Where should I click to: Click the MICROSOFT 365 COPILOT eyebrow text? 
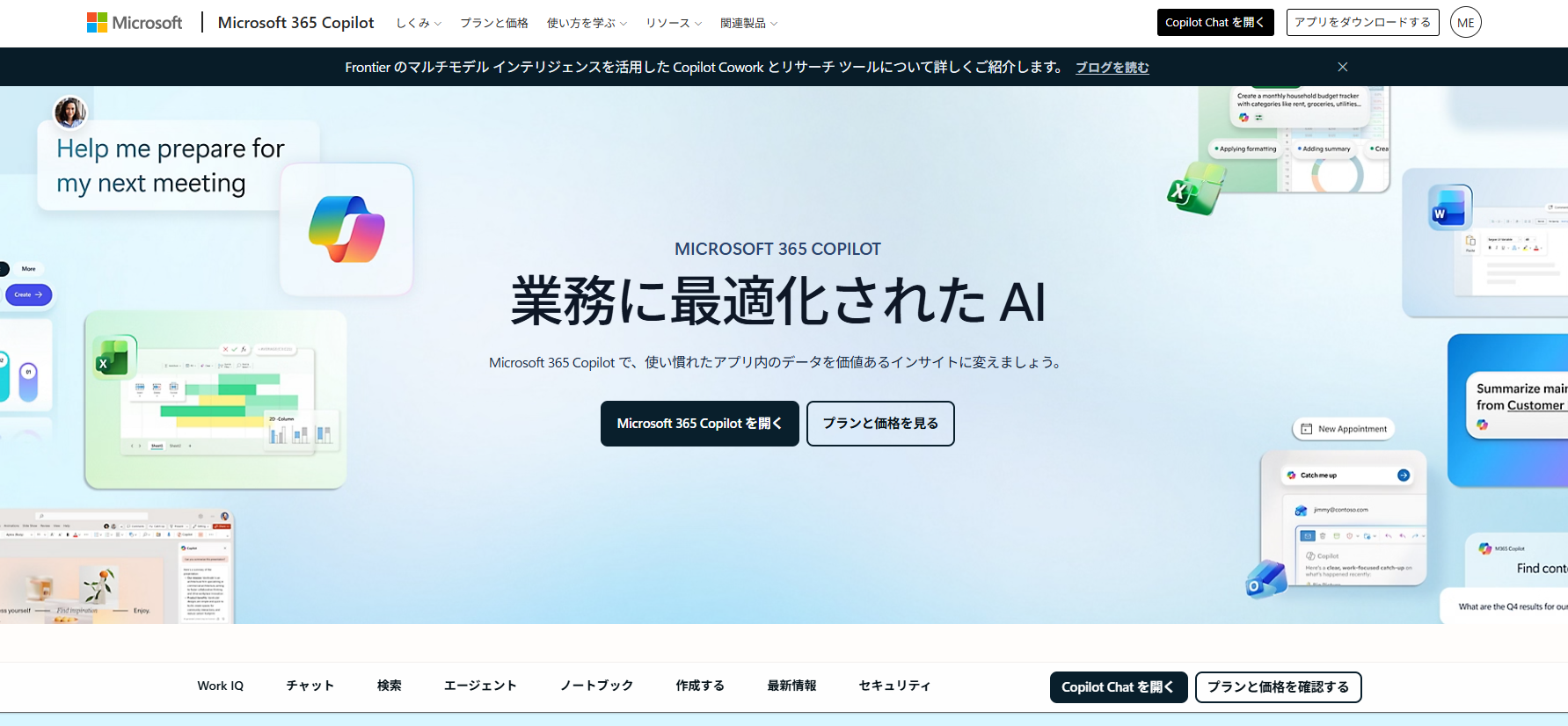777,249
